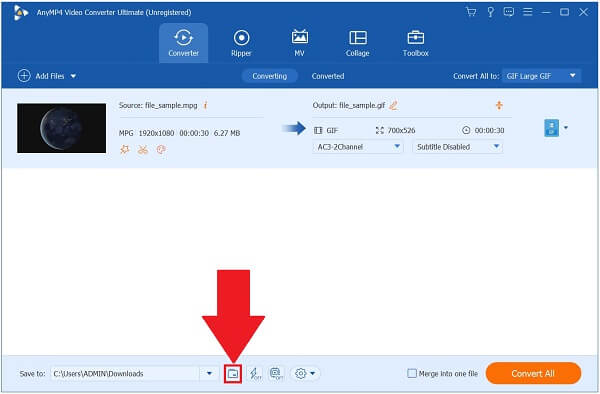The image size is (600, 394).
Task: Switch to the Ripper tab
Action: [241, 43]
